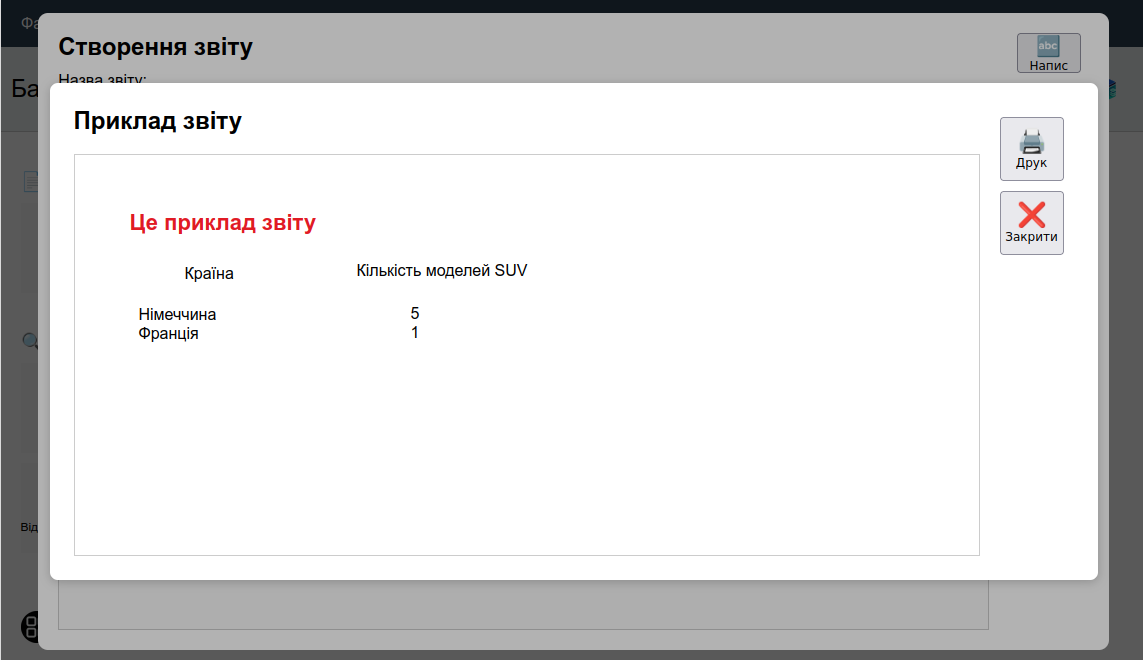The width and height of the screenshot is (1143, 660).
Task: Select the Напис label tool button
Action: 1048,53
